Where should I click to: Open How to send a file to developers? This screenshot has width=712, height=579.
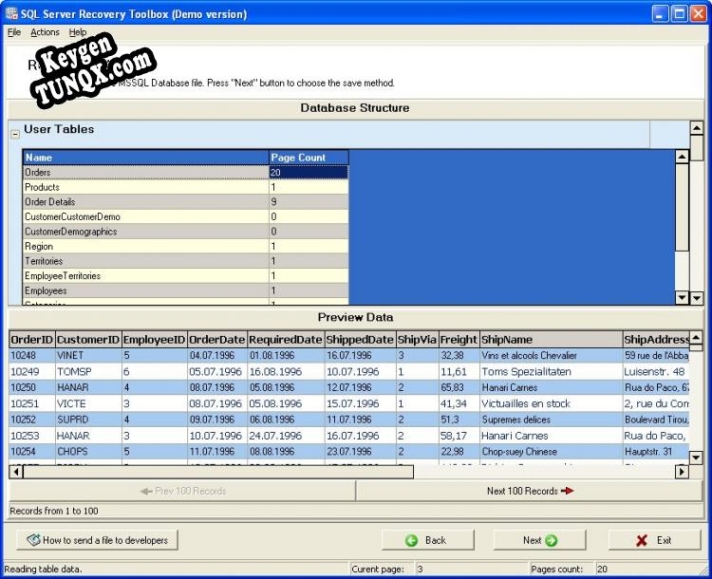(x=97, y=540)
